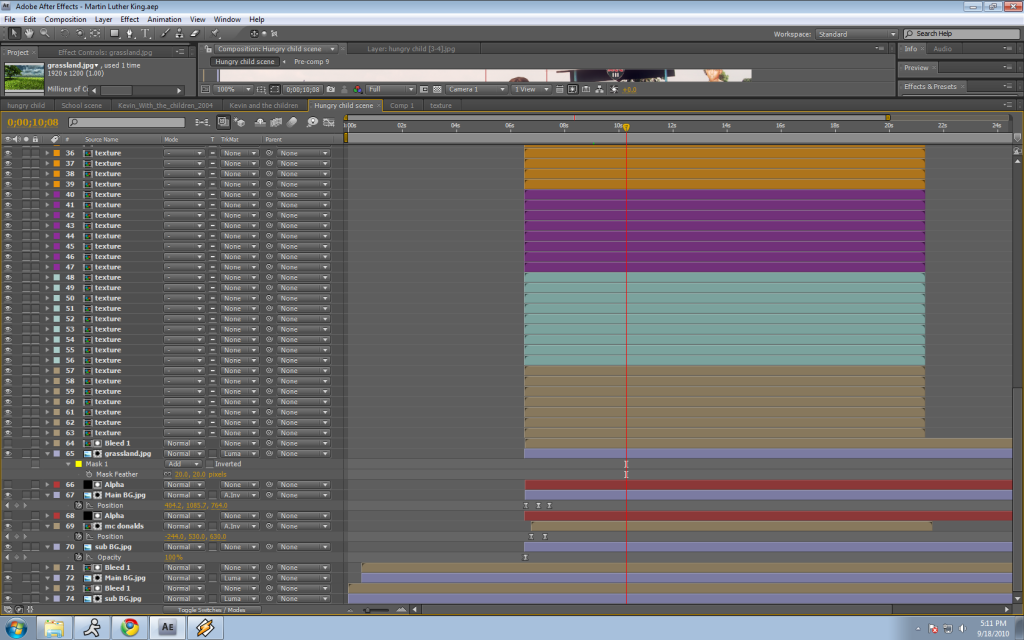Viewport: 1024px width, 640px height.
Task: Switch to the School scene timeline tab
Action: tap(81, 105)
